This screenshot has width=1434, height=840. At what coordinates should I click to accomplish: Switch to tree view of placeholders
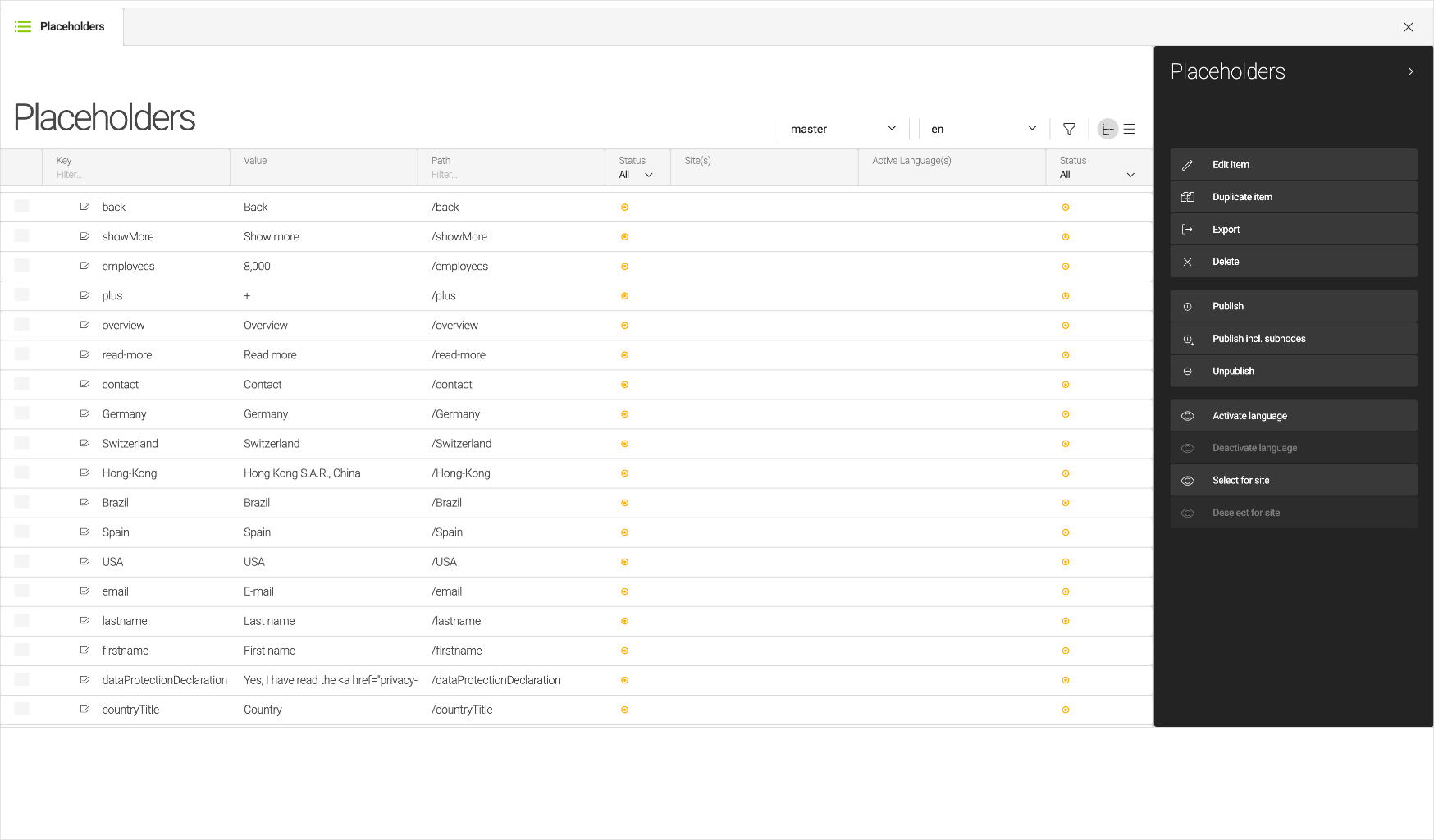point(1107,129)
